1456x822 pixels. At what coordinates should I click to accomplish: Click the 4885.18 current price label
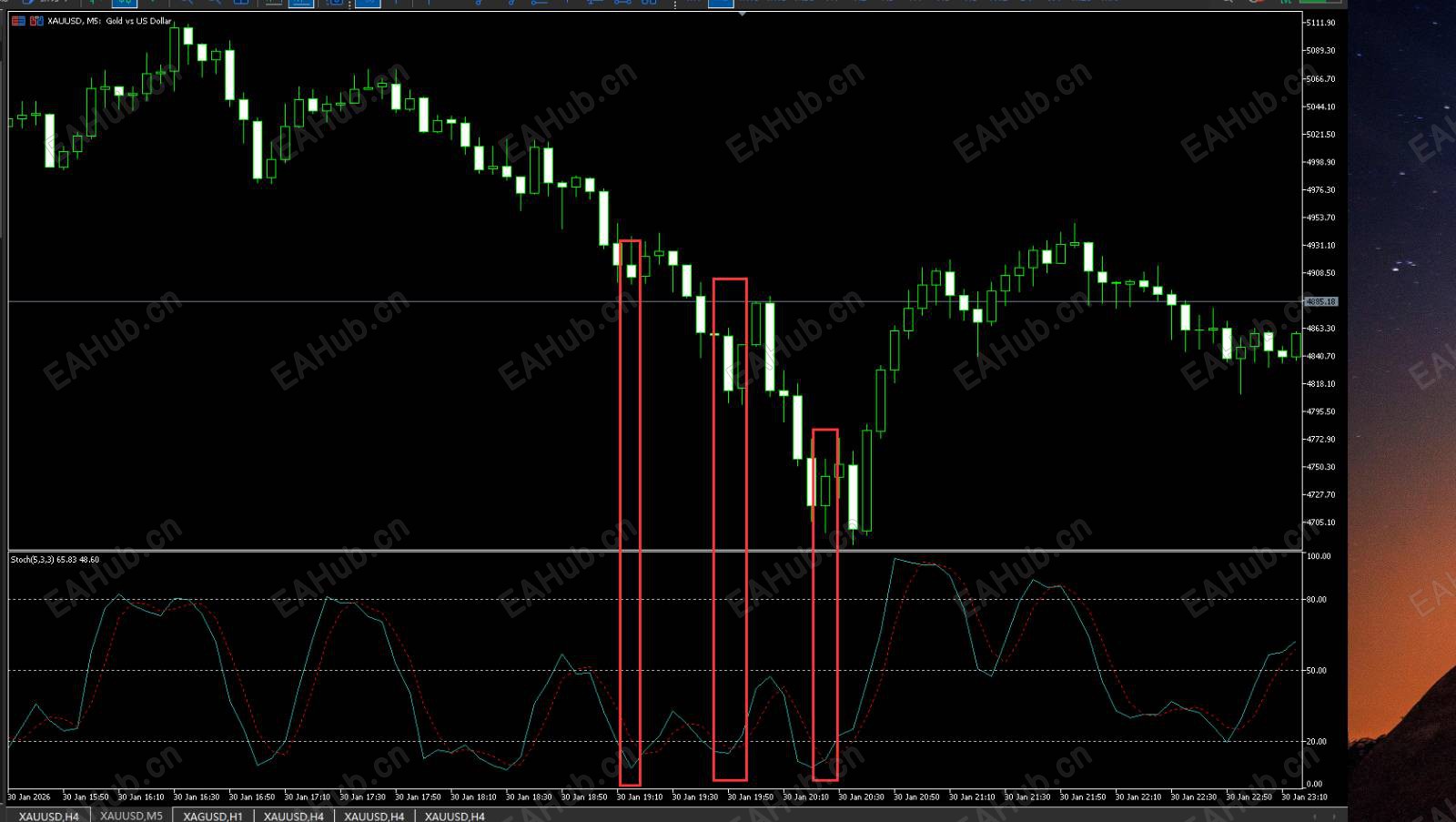click(x=1321, y=301)
